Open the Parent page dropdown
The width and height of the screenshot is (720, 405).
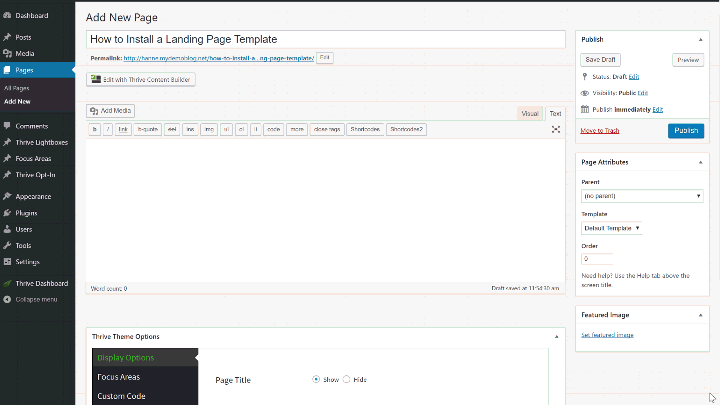coord(642,196)
